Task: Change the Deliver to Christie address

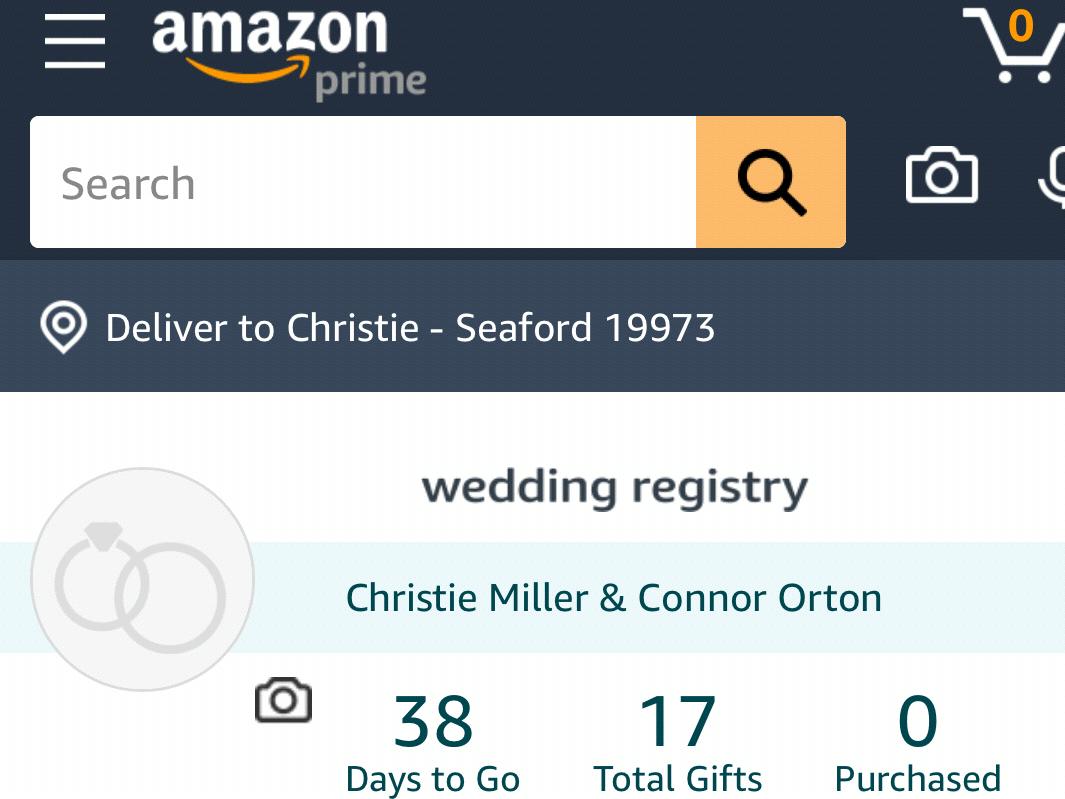Action: click(410, 327)
